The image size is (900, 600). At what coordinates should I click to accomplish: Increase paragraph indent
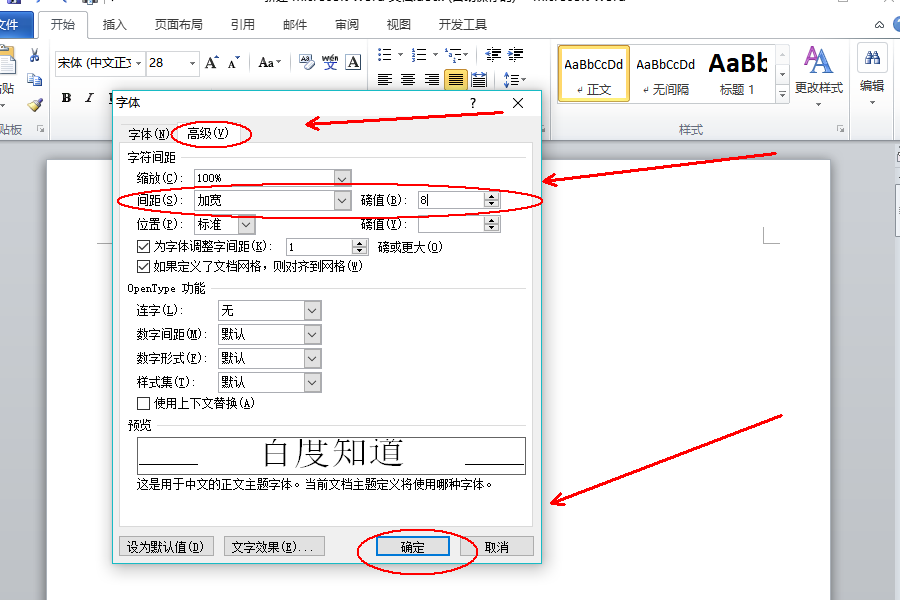pyautogui.click(x=515, y=55)
